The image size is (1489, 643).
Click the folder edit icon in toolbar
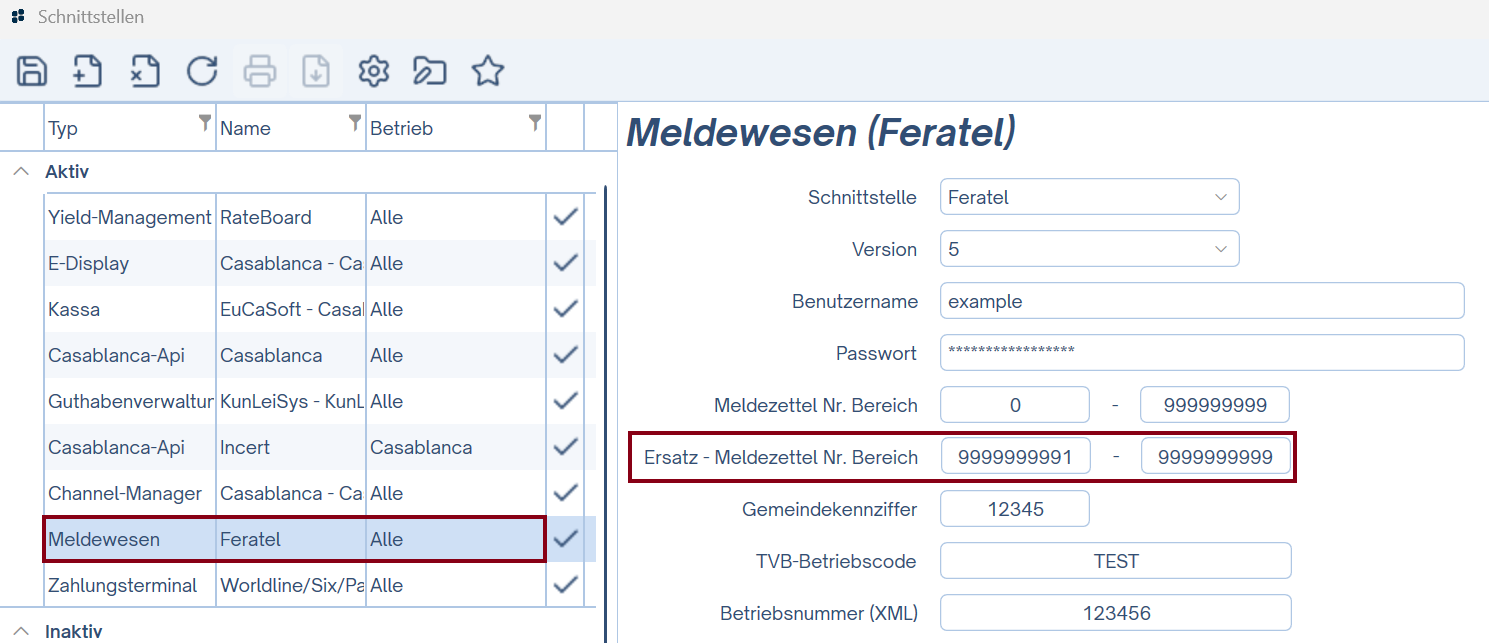[429, 71]
